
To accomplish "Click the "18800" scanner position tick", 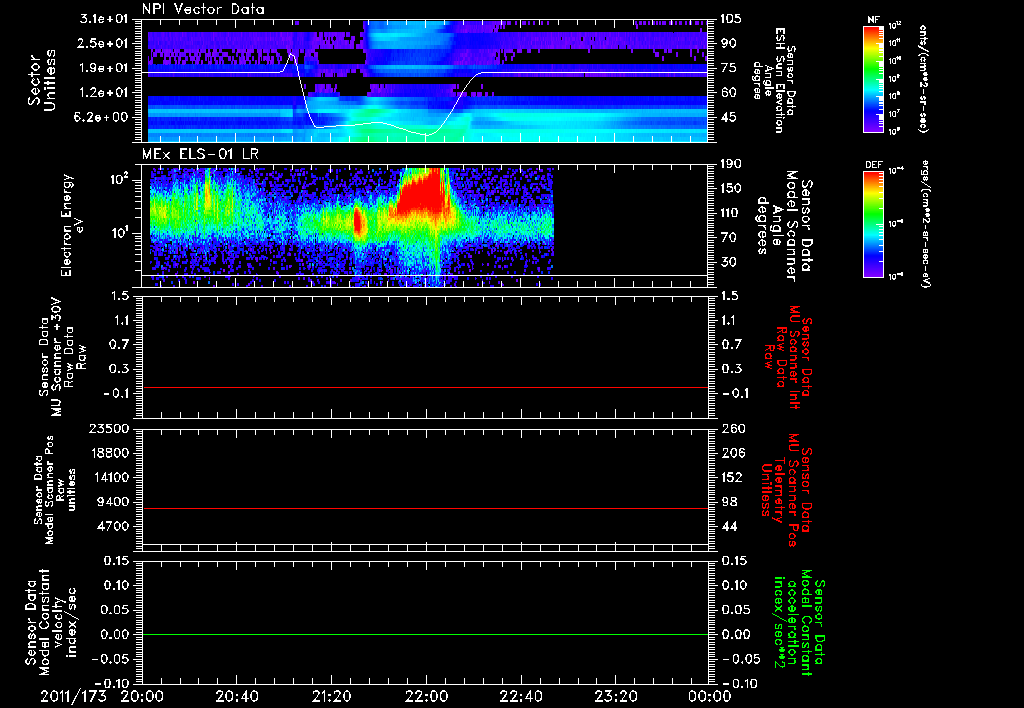I will tap(110, 453).
